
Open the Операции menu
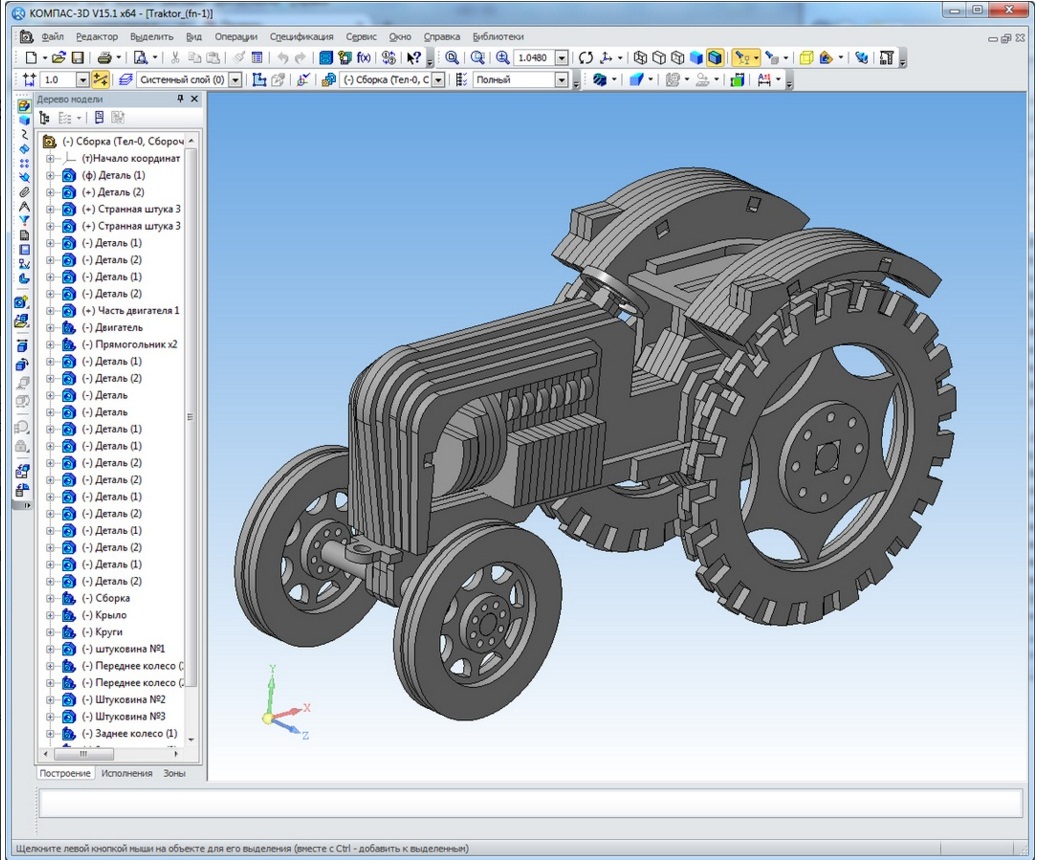click(236, 37)
